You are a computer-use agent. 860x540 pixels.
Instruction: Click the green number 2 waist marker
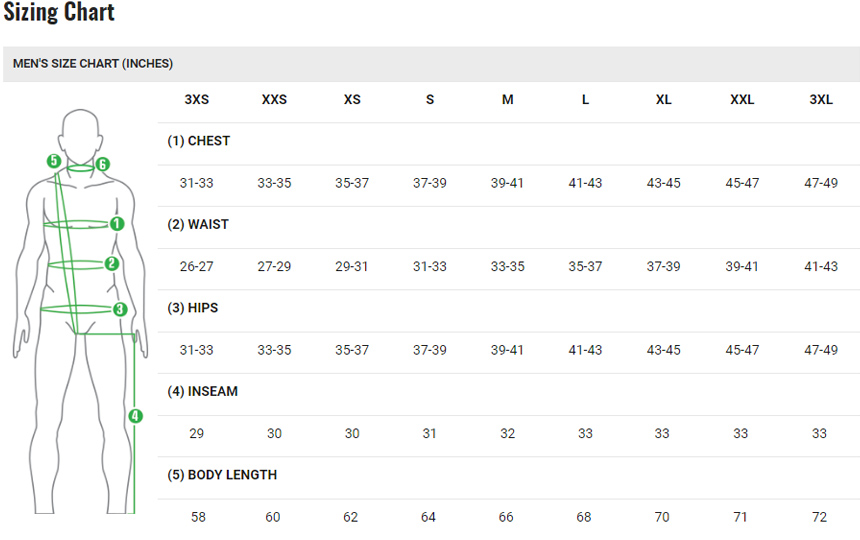point(112,264)
